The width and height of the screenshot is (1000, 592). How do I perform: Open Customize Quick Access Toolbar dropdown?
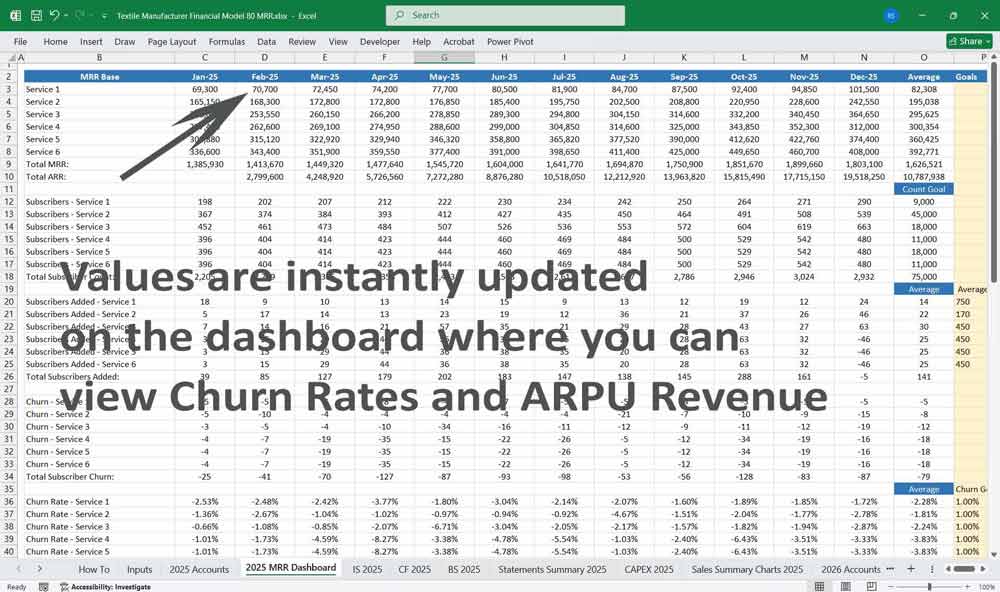click(106, 15)
